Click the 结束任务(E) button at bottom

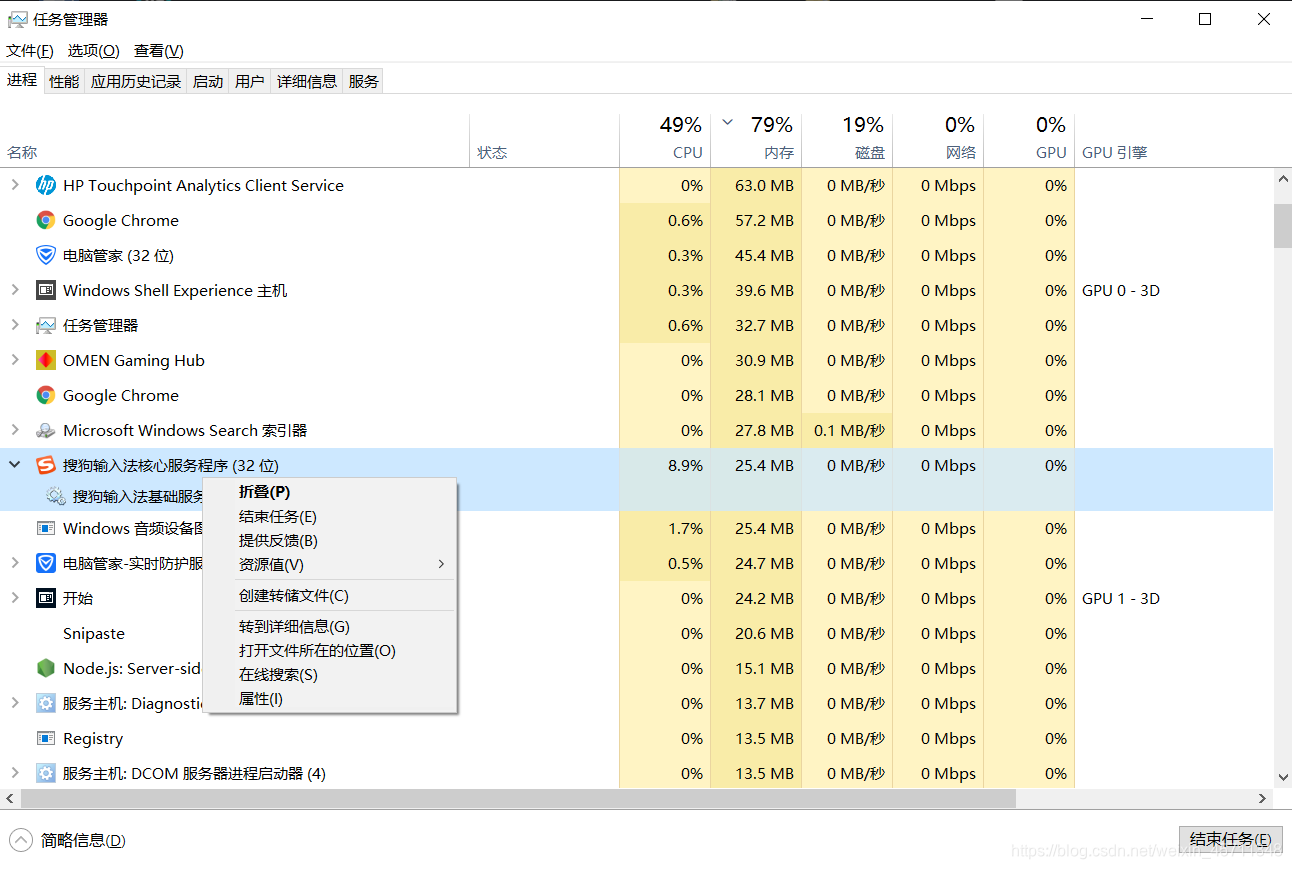pyautogui.click(x=1230, y=840)
